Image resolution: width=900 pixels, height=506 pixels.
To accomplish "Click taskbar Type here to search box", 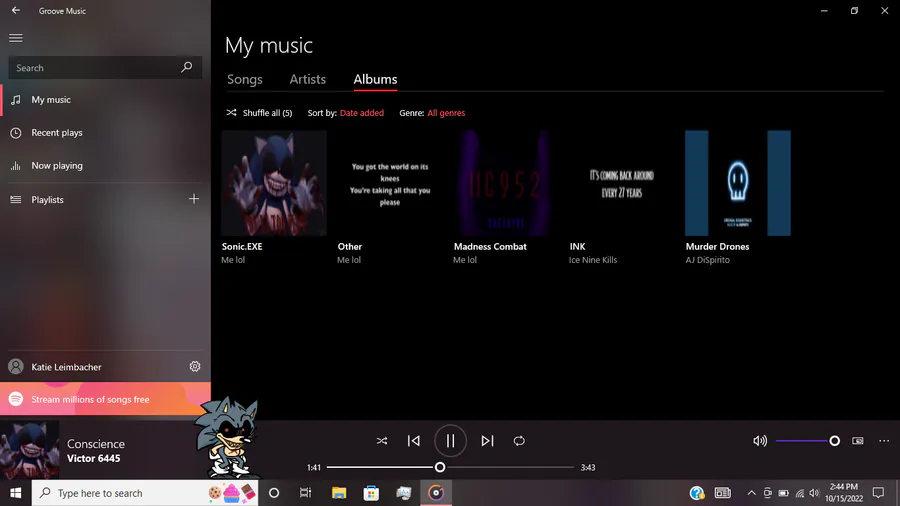I will (145, 493).
